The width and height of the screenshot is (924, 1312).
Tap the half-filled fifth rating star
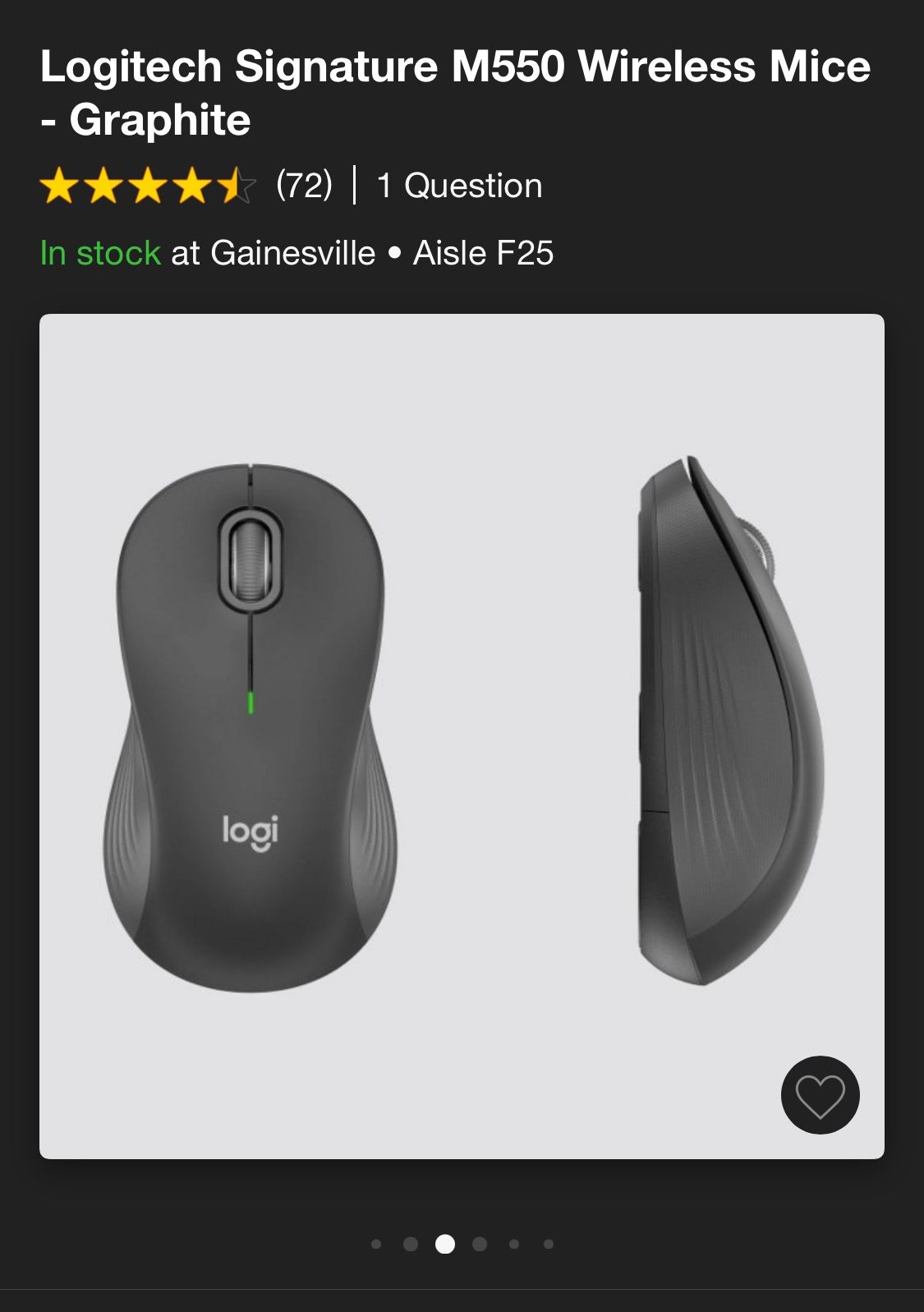(237, 186)
